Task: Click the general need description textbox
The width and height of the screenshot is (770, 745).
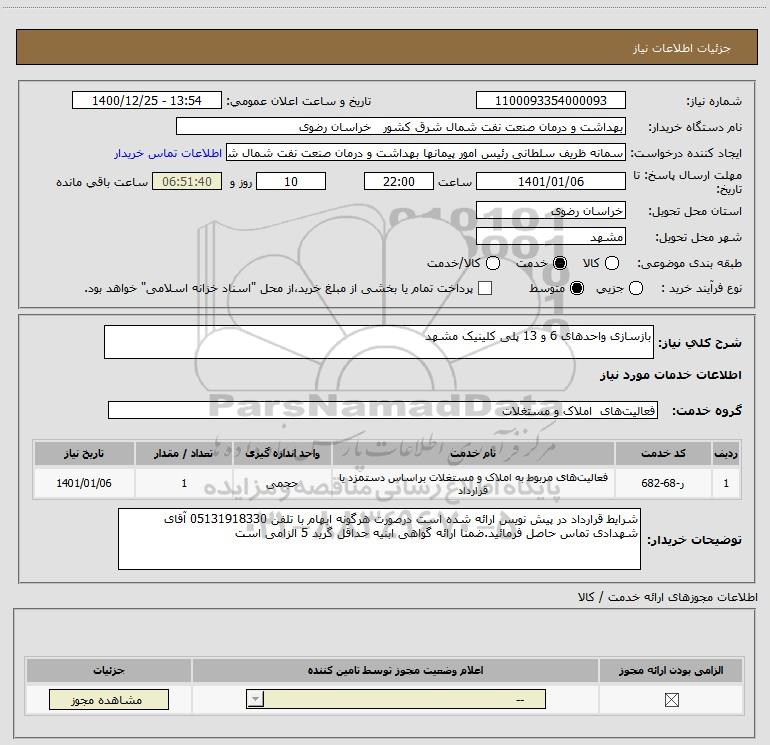Action: point(379,342)
